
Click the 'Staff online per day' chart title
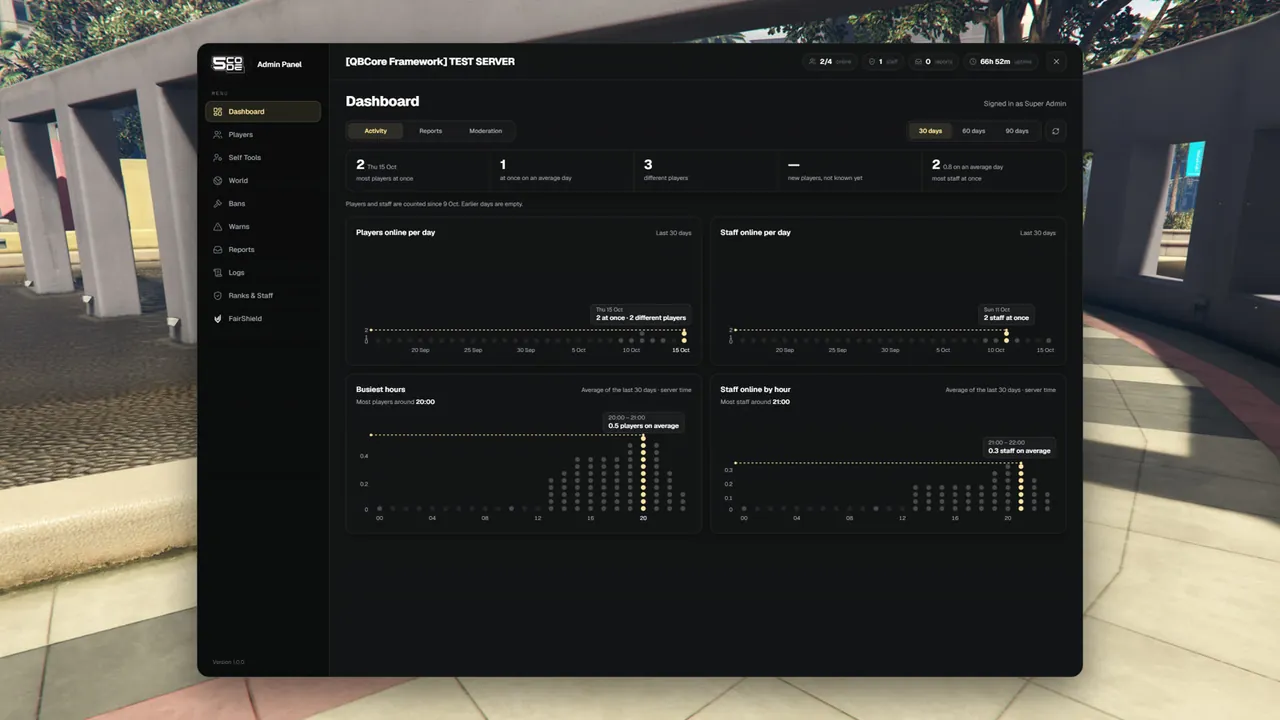click(x=756, y=233)
